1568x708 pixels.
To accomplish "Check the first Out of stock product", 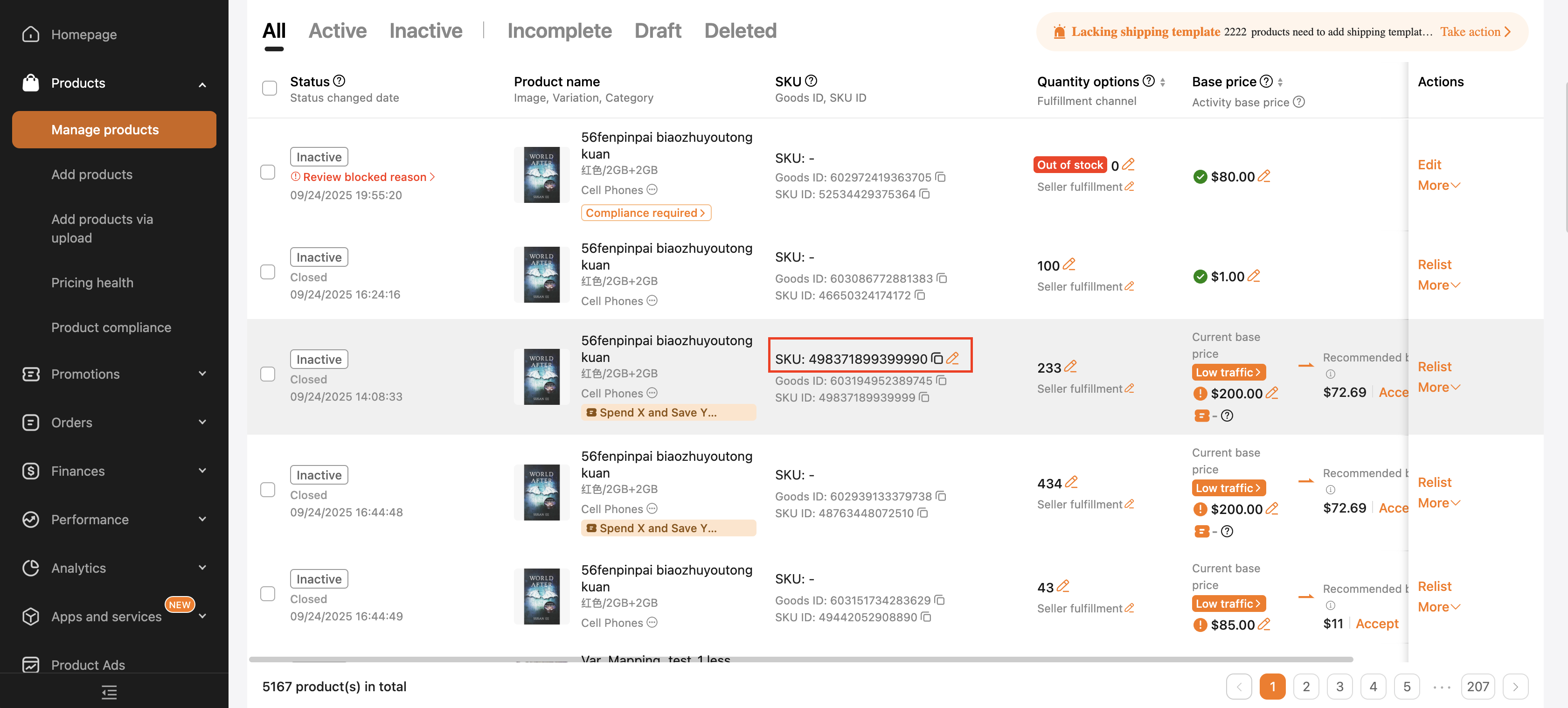I will coord(268,172).
